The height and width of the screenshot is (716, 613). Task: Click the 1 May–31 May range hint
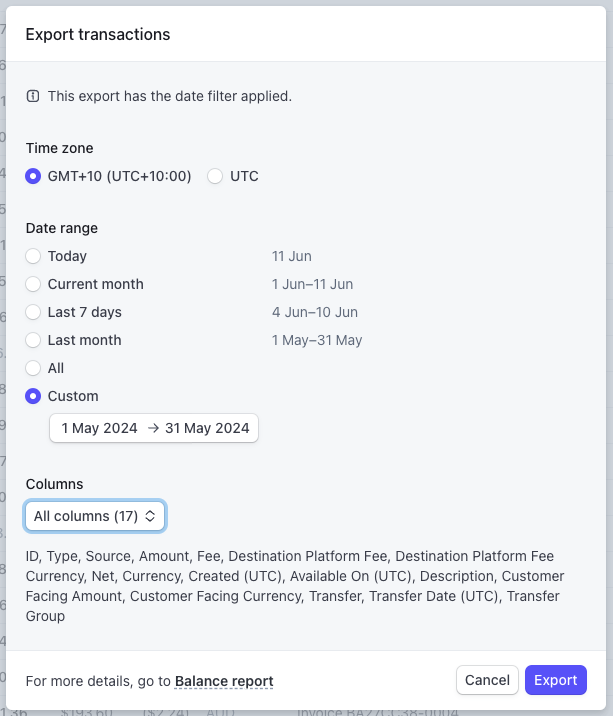317,340
